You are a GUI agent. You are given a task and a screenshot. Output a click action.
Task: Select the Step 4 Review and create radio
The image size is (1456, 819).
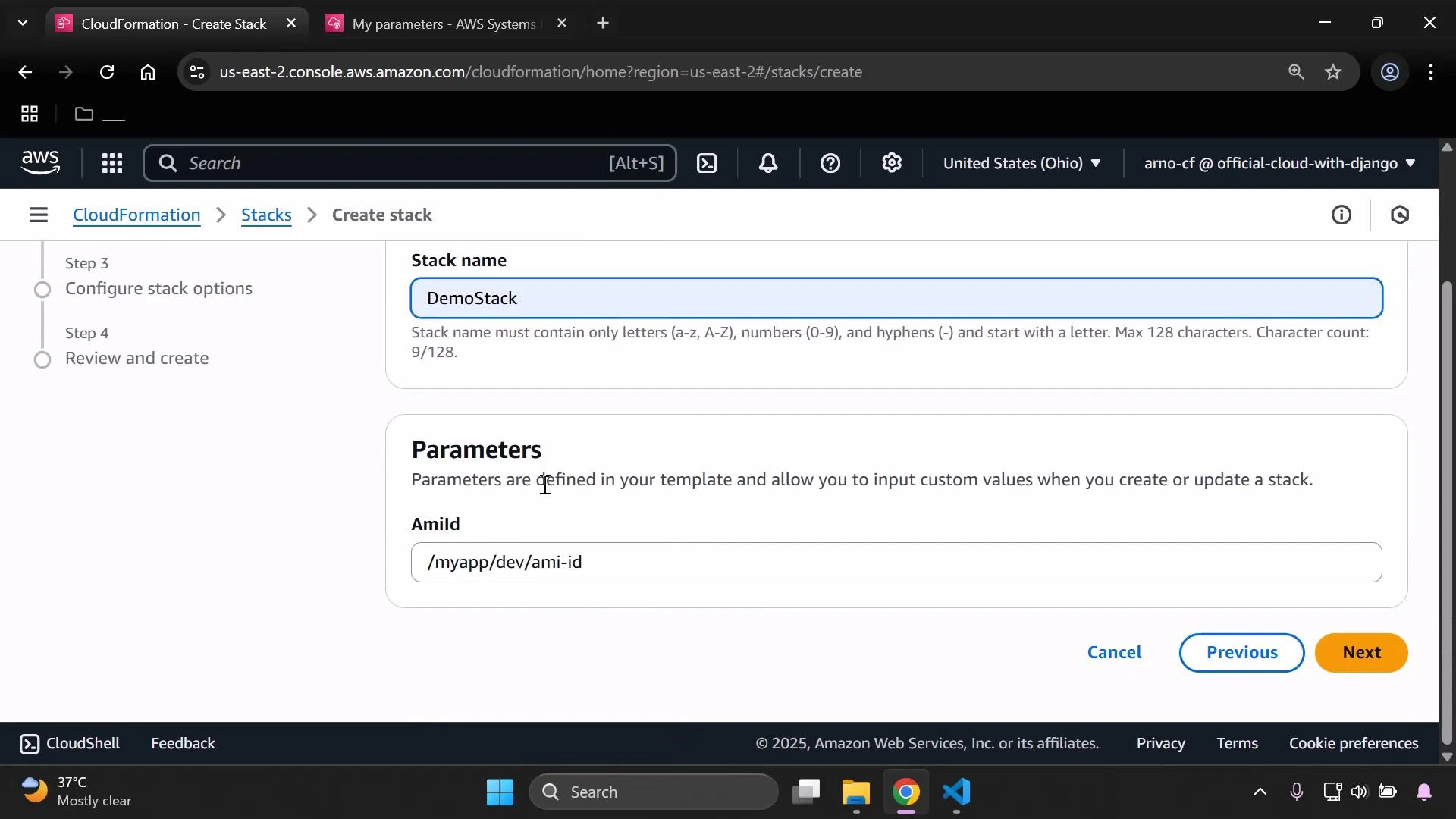[x=43, y=359]
